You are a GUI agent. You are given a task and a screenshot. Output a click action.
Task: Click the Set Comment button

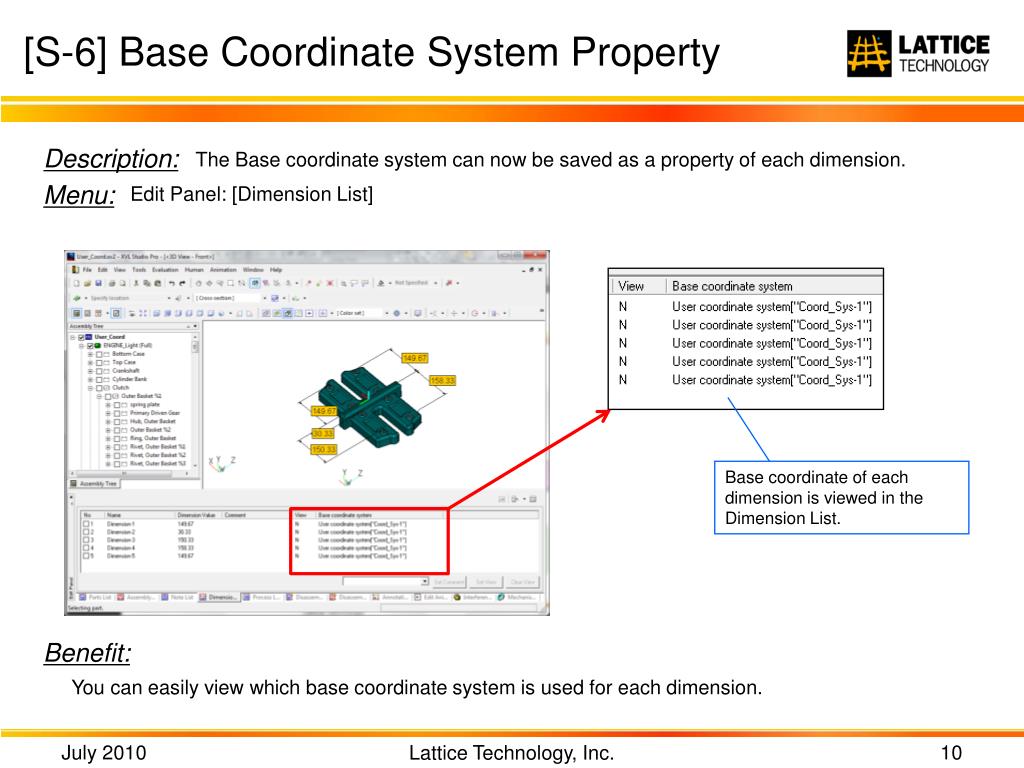449,582
